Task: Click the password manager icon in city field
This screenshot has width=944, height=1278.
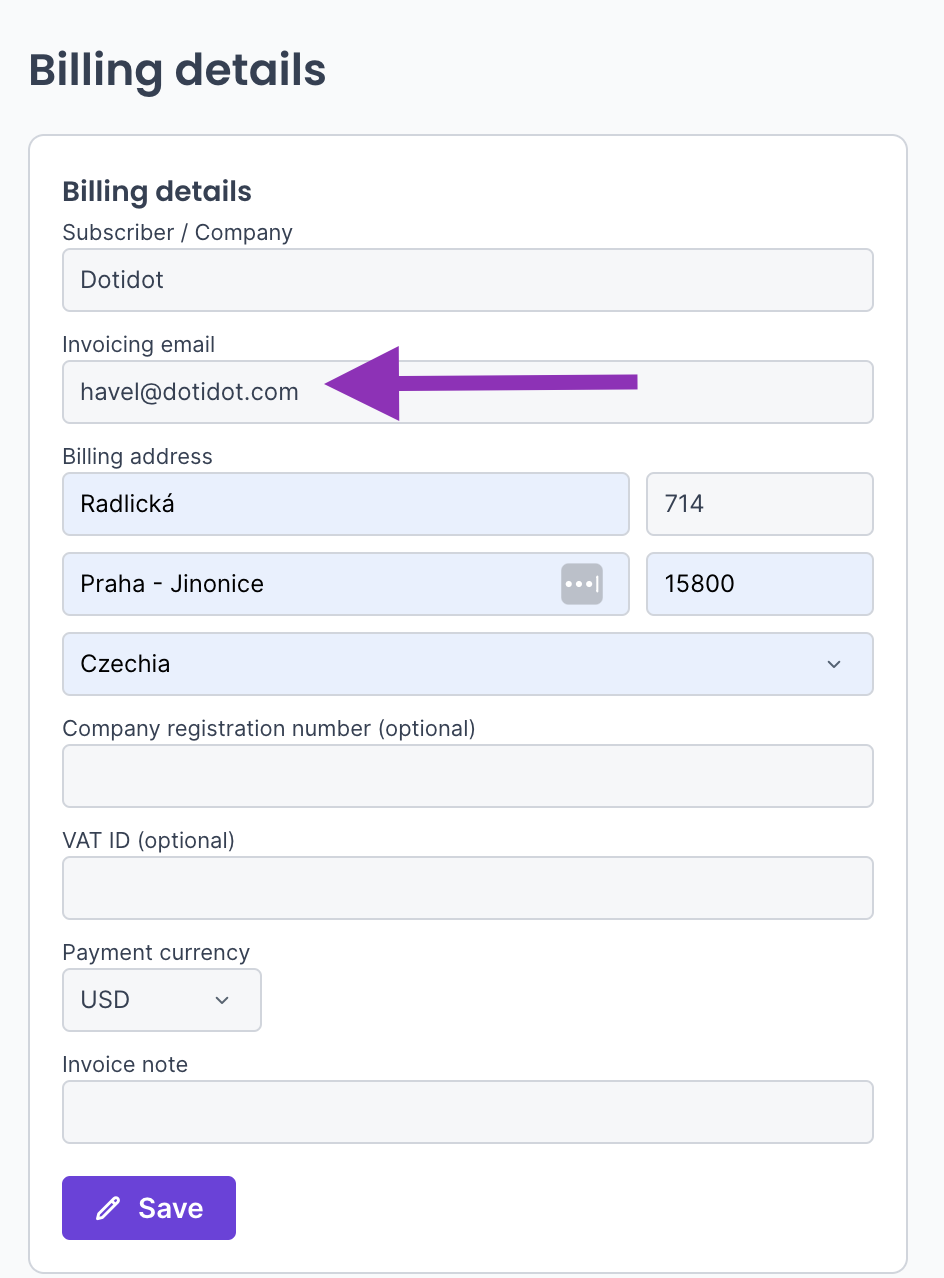Action: [x=582, y=584]
